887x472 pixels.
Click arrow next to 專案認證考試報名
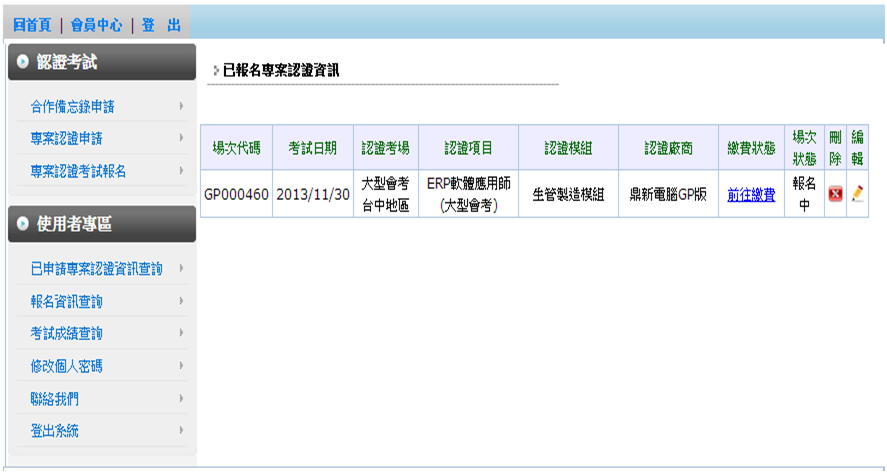181,171
